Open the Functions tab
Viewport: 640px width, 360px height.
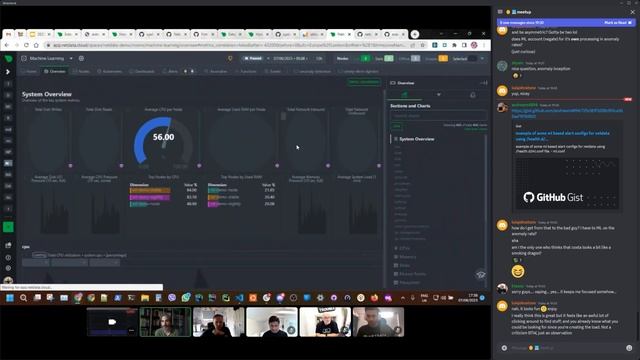point(245,71)
